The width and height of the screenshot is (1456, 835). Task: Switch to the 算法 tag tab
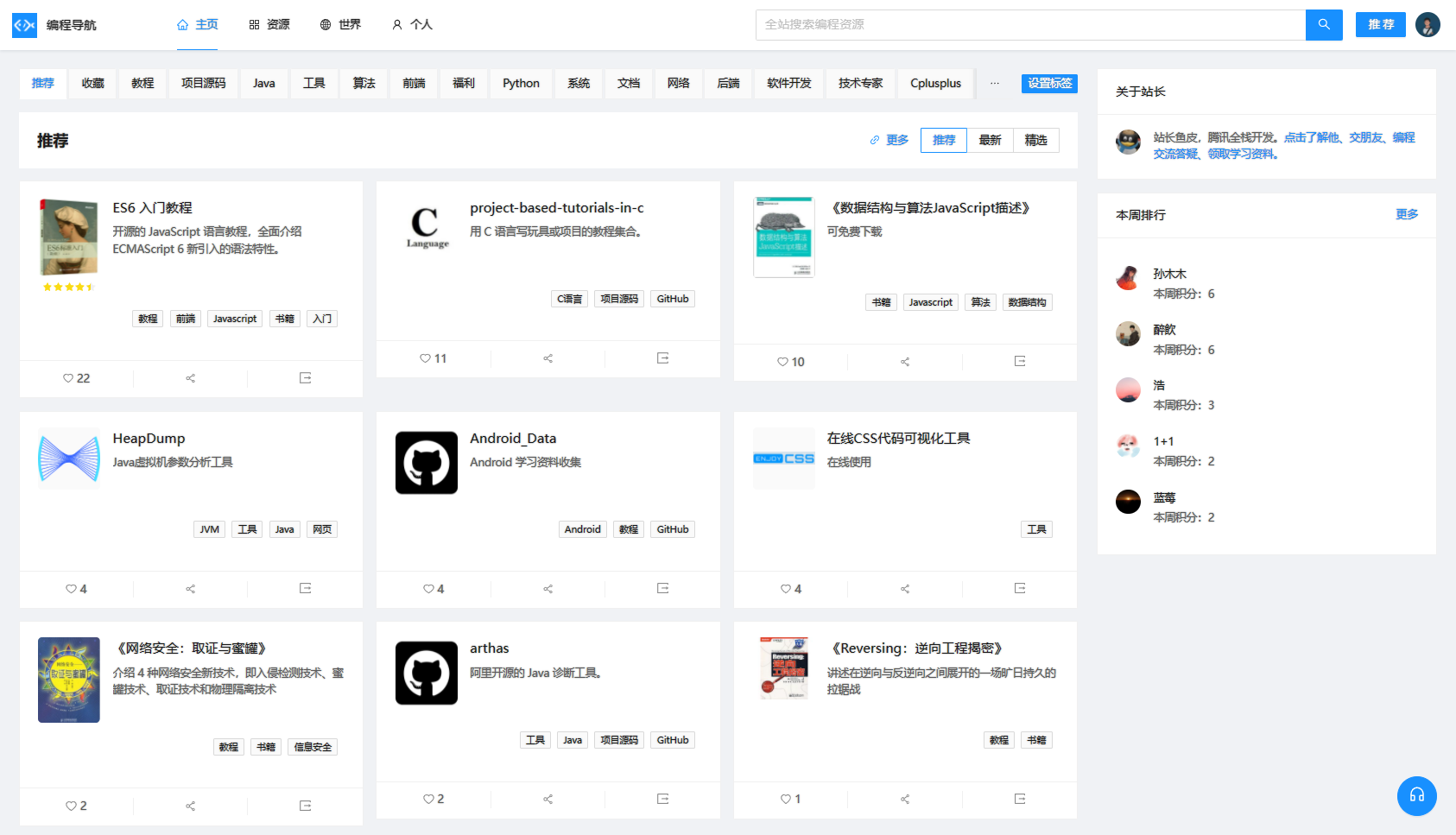click(364, 84)
